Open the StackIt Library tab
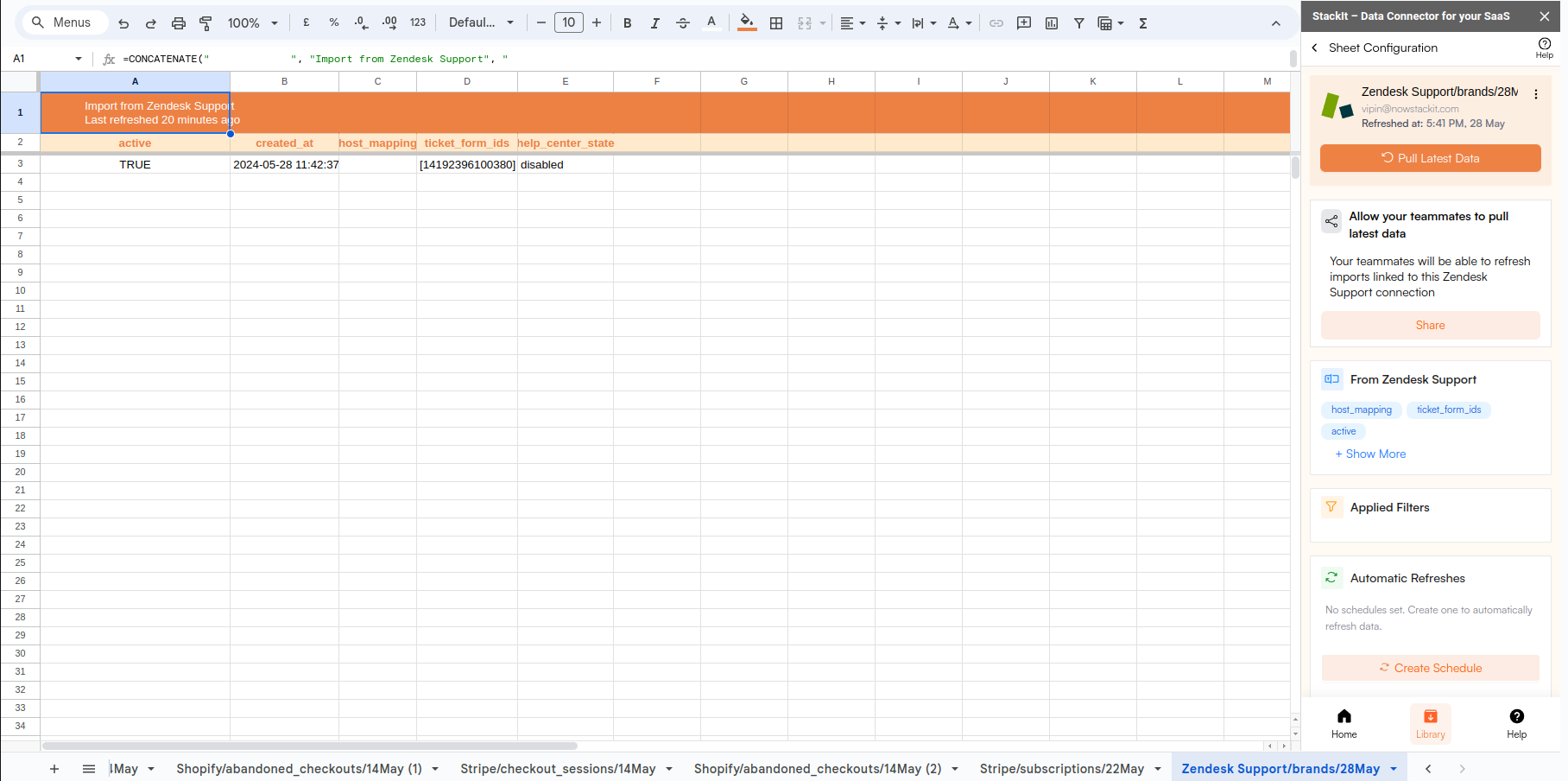 [1431, 724]
